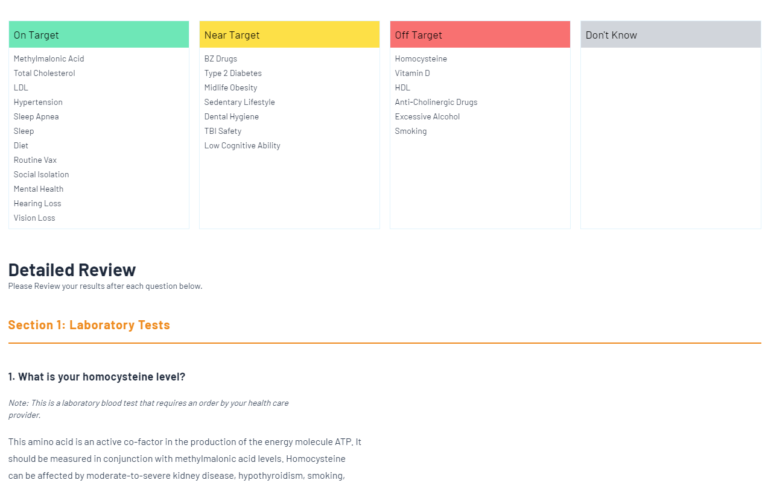Click Vitamin D item
Image resolution: width=768 pixels, height=483 pixels.
(412, 73)
